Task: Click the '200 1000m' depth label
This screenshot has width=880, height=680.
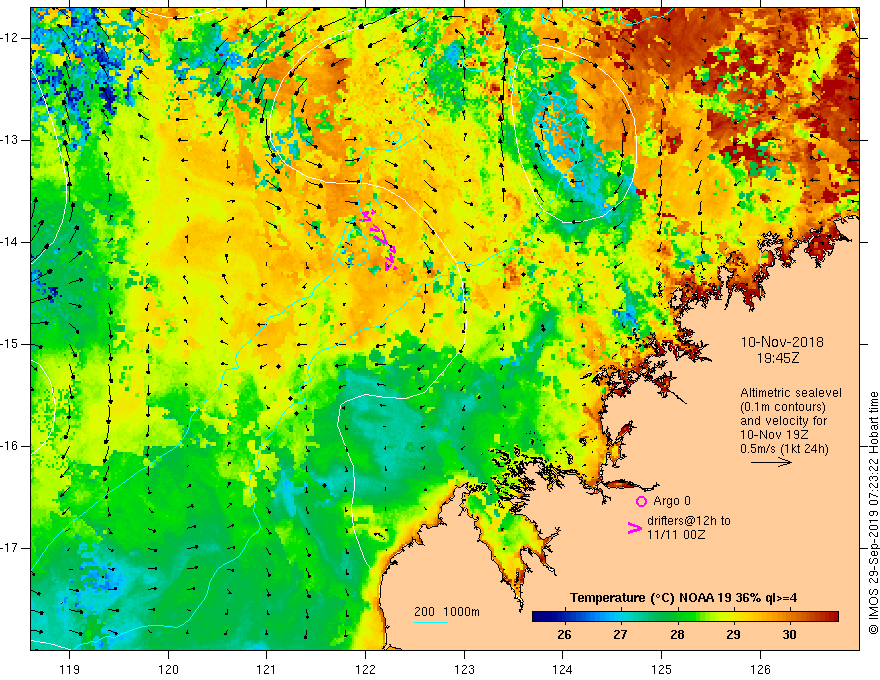Action: [447, 612]
